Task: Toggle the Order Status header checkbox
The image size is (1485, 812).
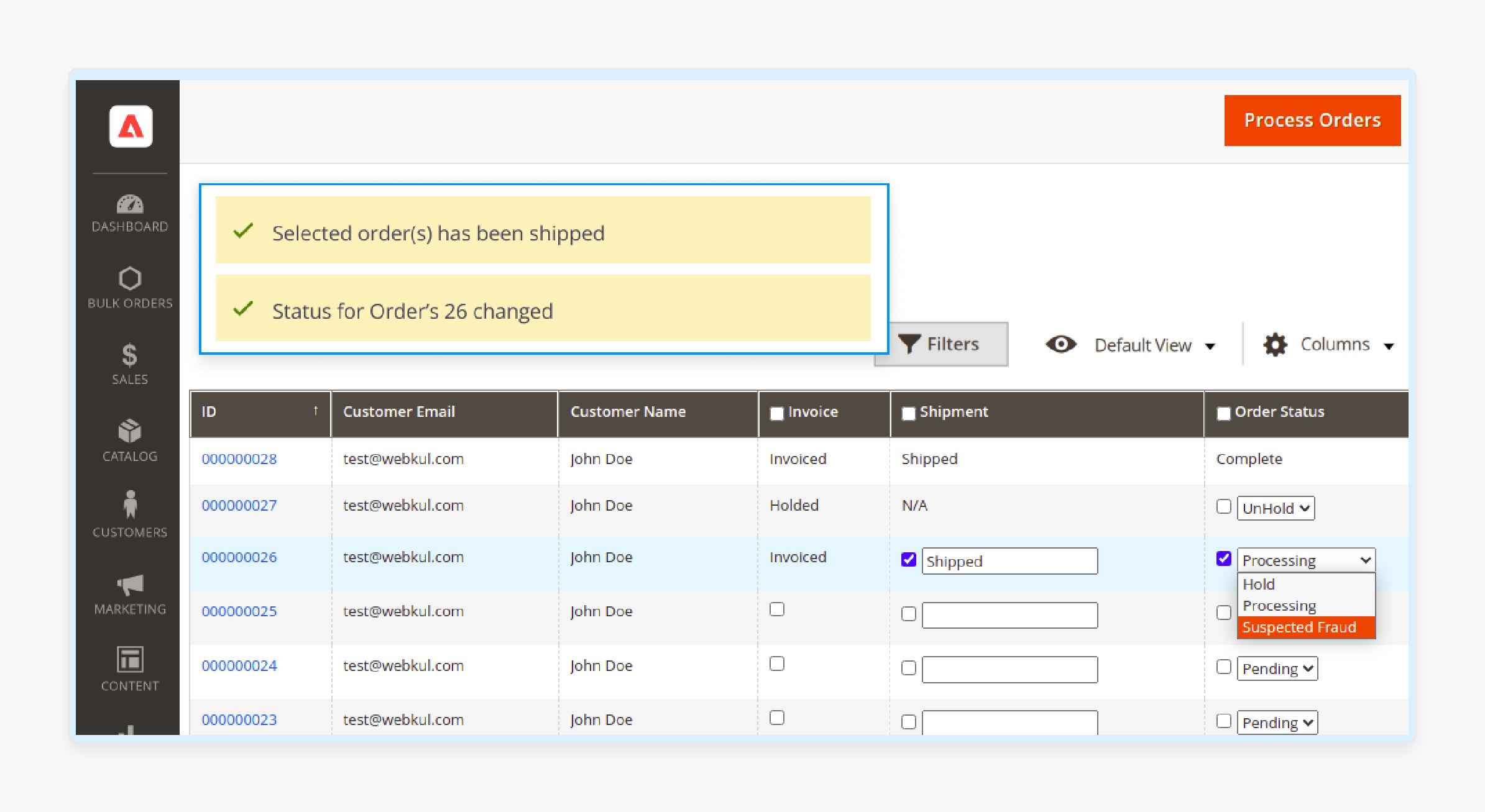Action: 1223,413
